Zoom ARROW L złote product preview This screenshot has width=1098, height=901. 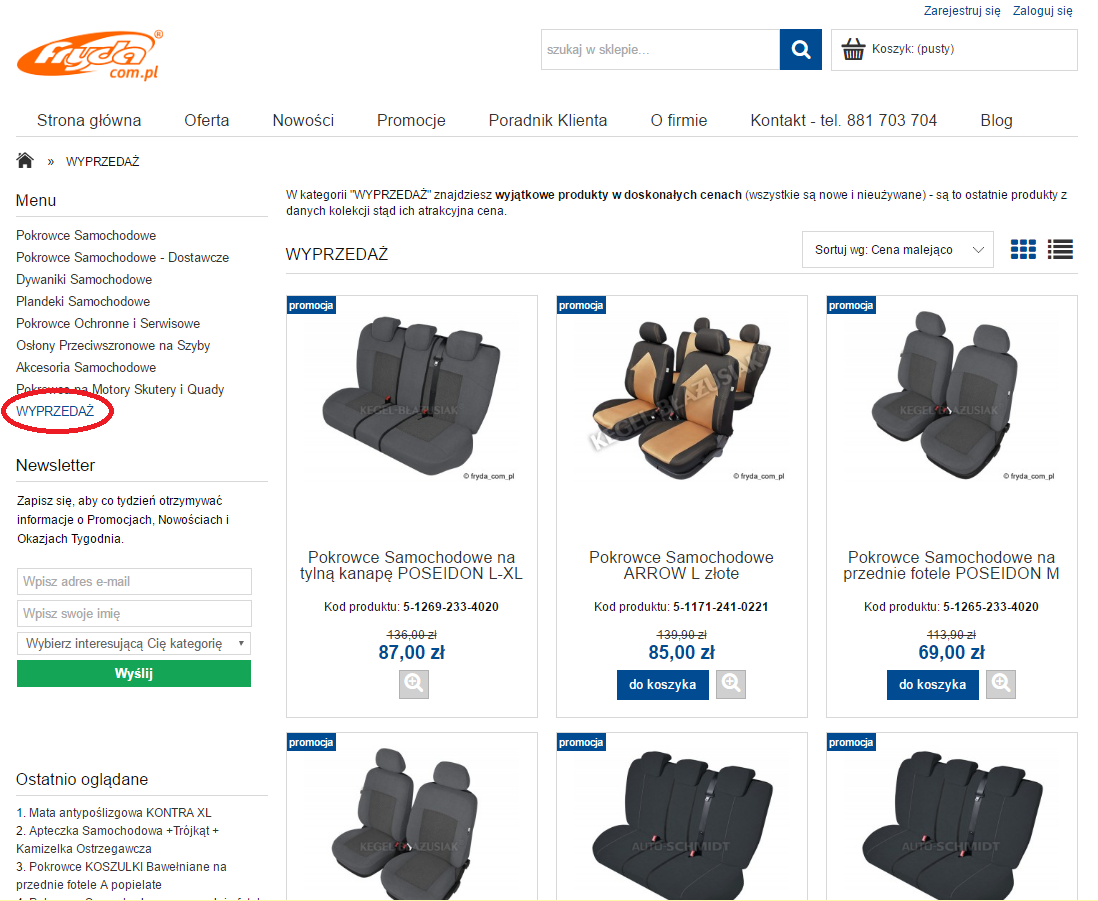point(731,684)
